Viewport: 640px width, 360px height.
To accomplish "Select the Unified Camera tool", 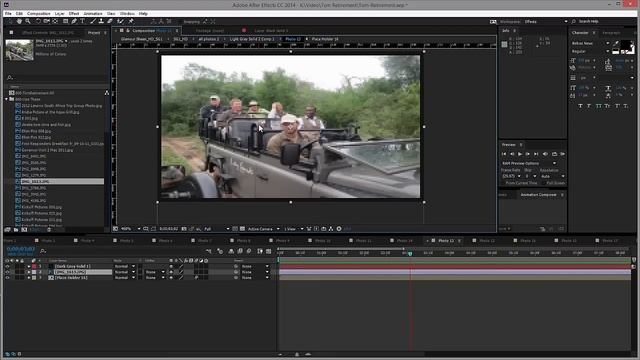I will point(47,21).
